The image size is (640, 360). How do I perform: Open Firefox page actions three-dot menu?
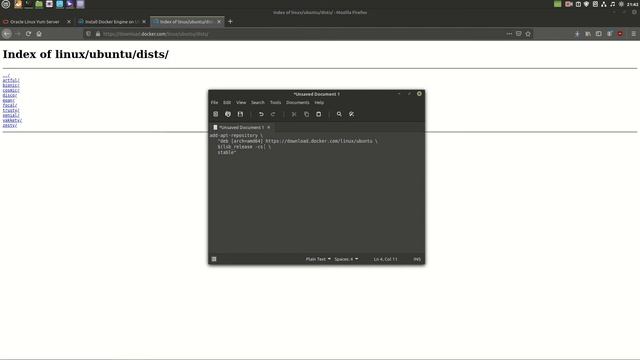coord(509,34)
